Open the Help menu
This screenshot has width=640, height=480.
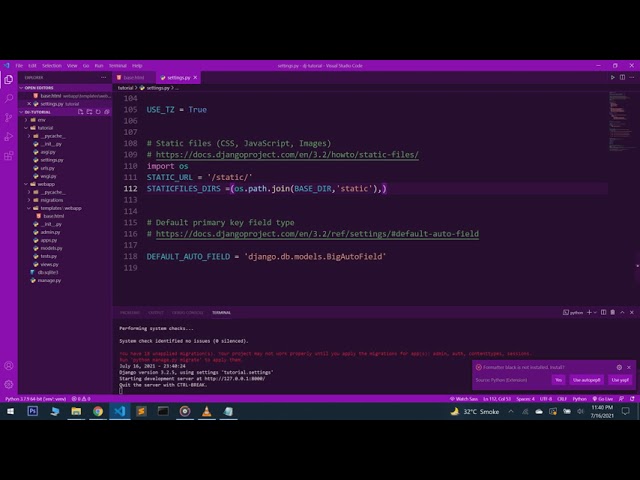point(137,65)
